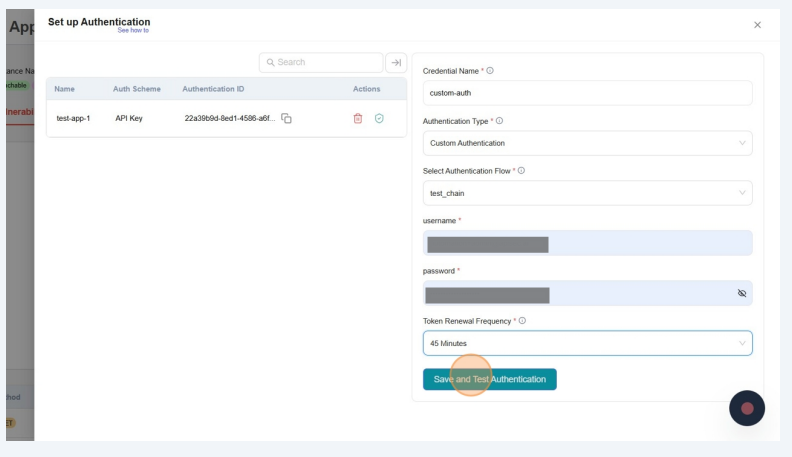Click the collapse panel arrow beside Search
792x457 pixels.
[x=396, y=62]
